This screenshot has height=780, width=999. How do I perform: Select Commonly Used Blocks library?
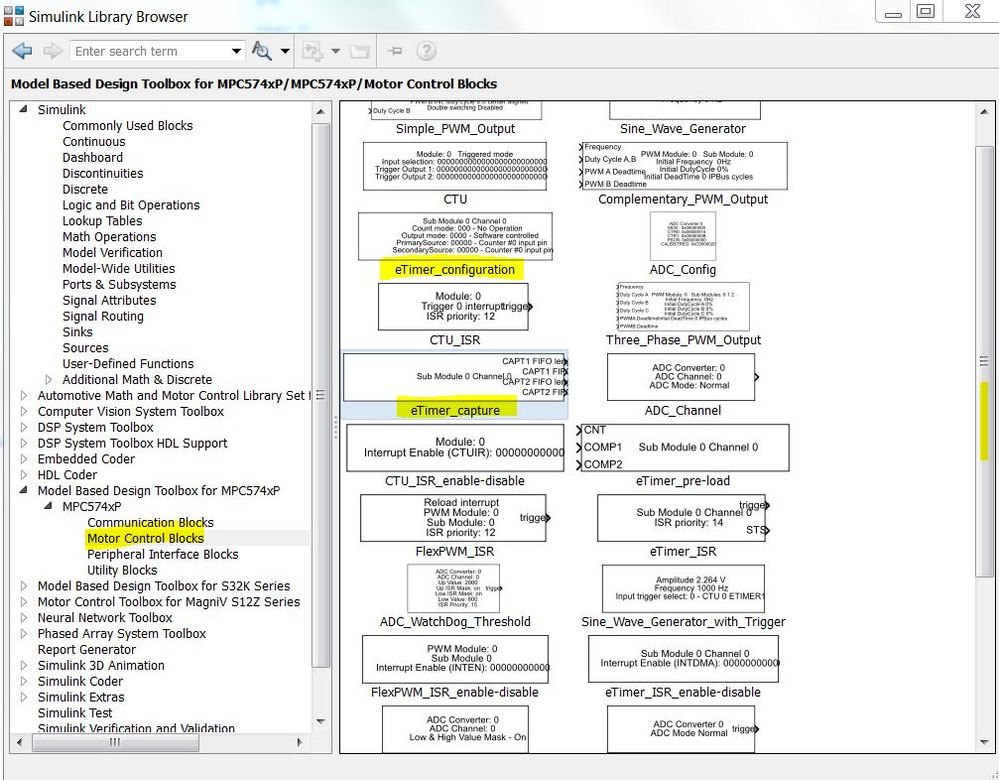tap(127, 126)
